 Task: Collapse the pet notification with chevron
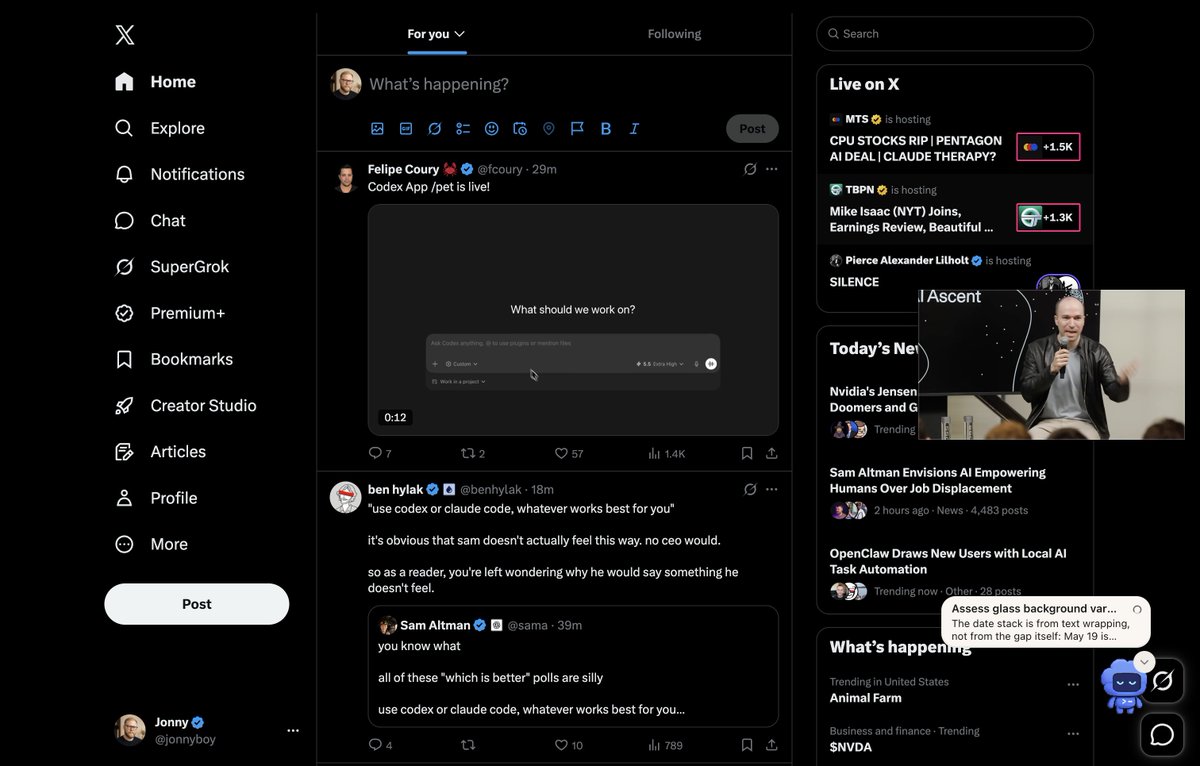[1145, 661]
